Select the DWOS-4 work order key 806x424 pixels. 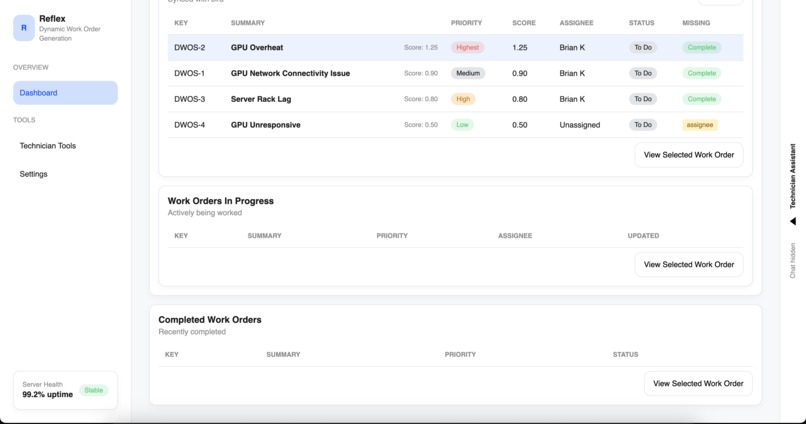[x=190, y=125]
